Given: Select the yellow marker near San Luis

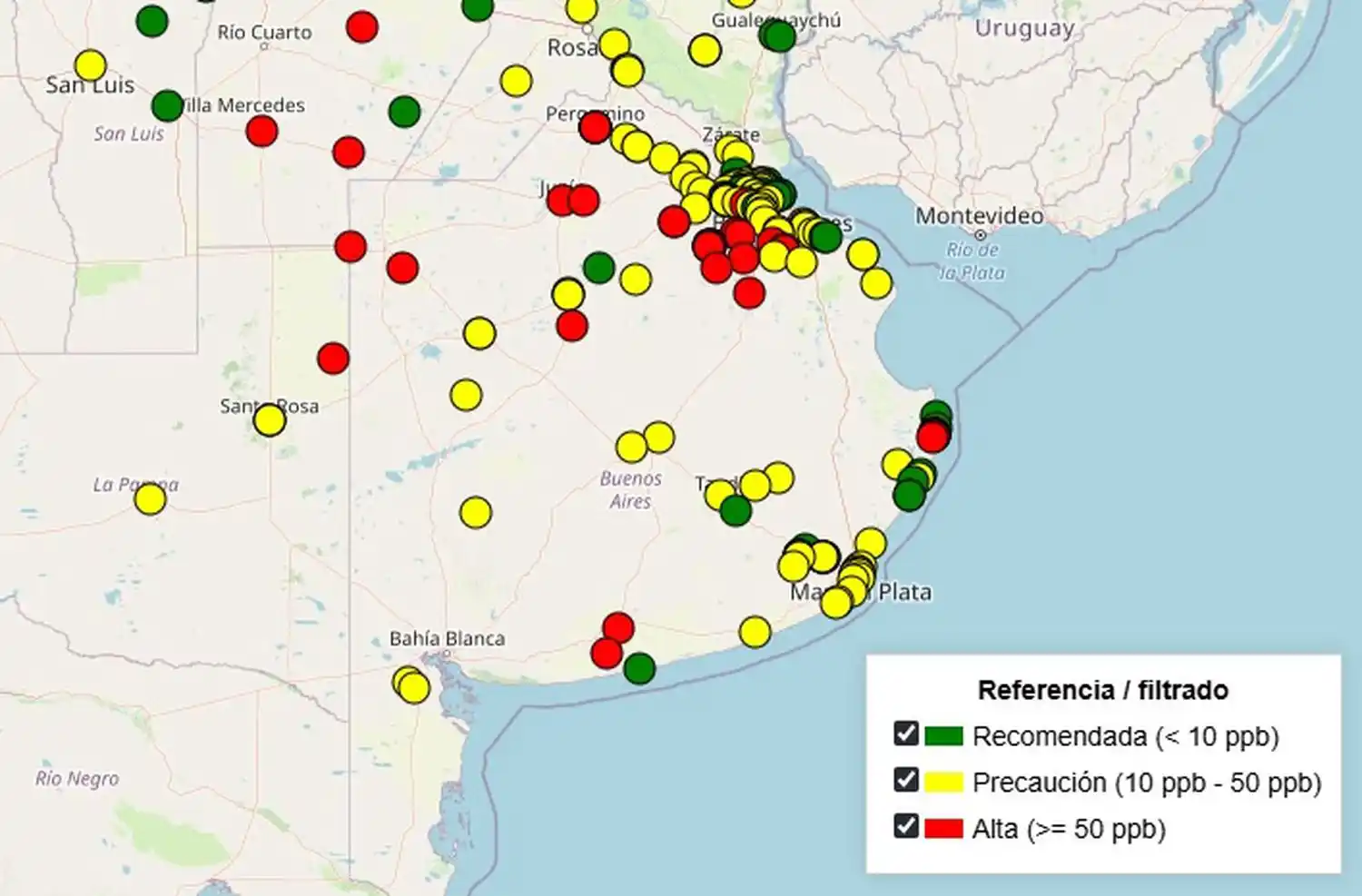Looking at the screenshot, I should (90, 65).
